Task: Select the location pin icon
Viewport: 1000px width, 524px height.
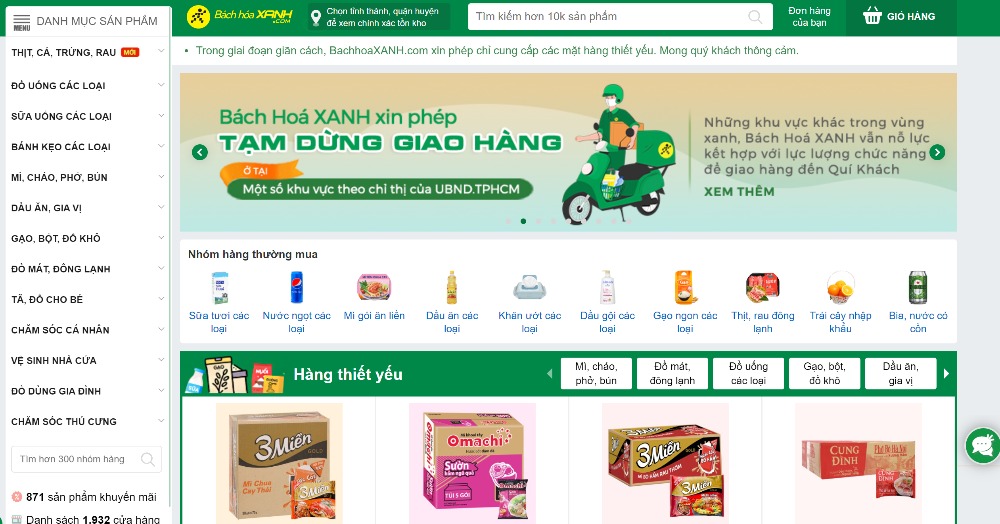Action: pyautogui.click(x=315, y=17)
